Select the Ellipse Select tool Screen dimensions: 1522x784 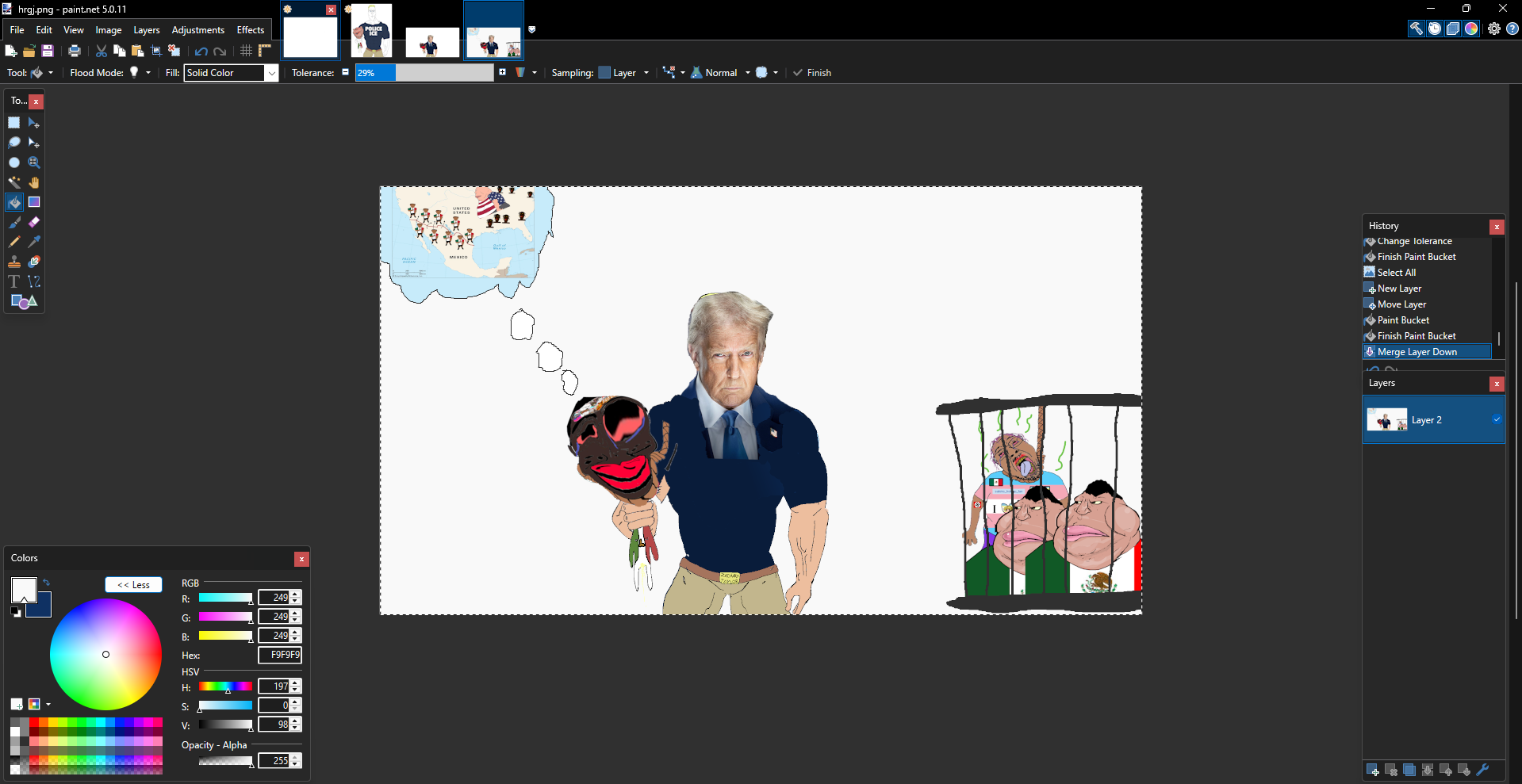point(14,163)
